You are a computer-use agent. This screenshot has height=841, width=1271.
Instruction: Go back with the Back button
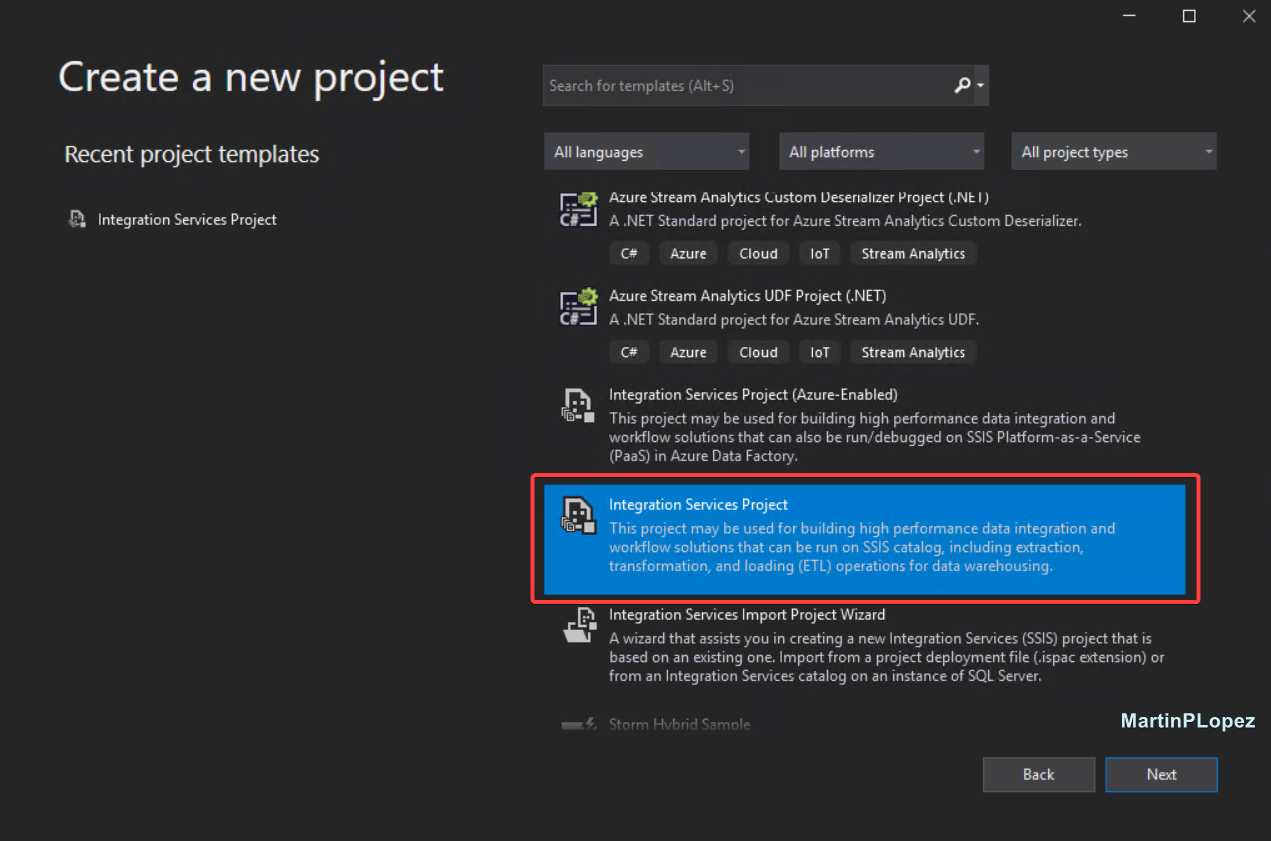[1038, 774]
